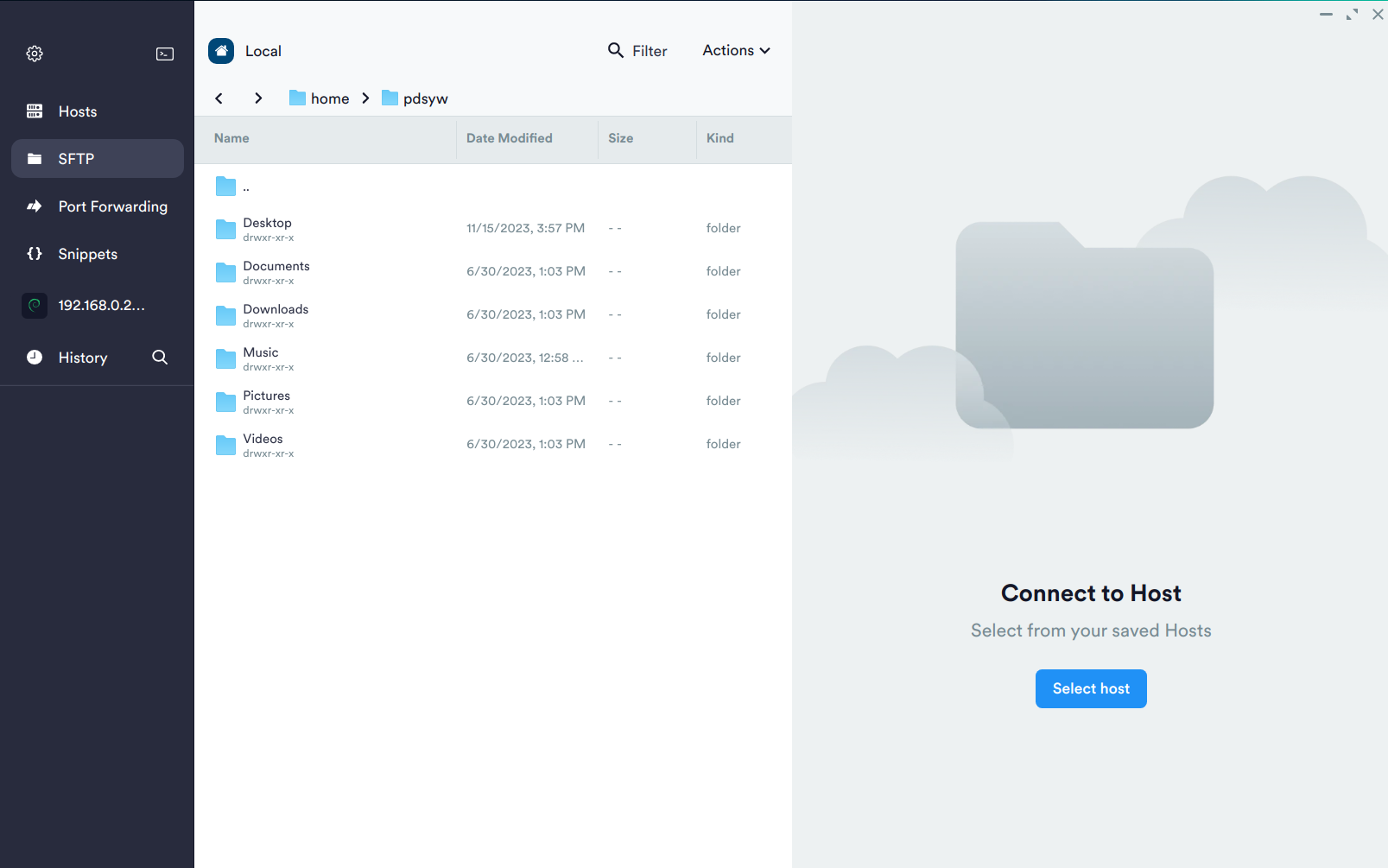Click the Music date 6/30/2023, 12:58
Image resolution: width=1388 pixels, height=868 pixels.
pyautogui.click(x=525, y=358)
